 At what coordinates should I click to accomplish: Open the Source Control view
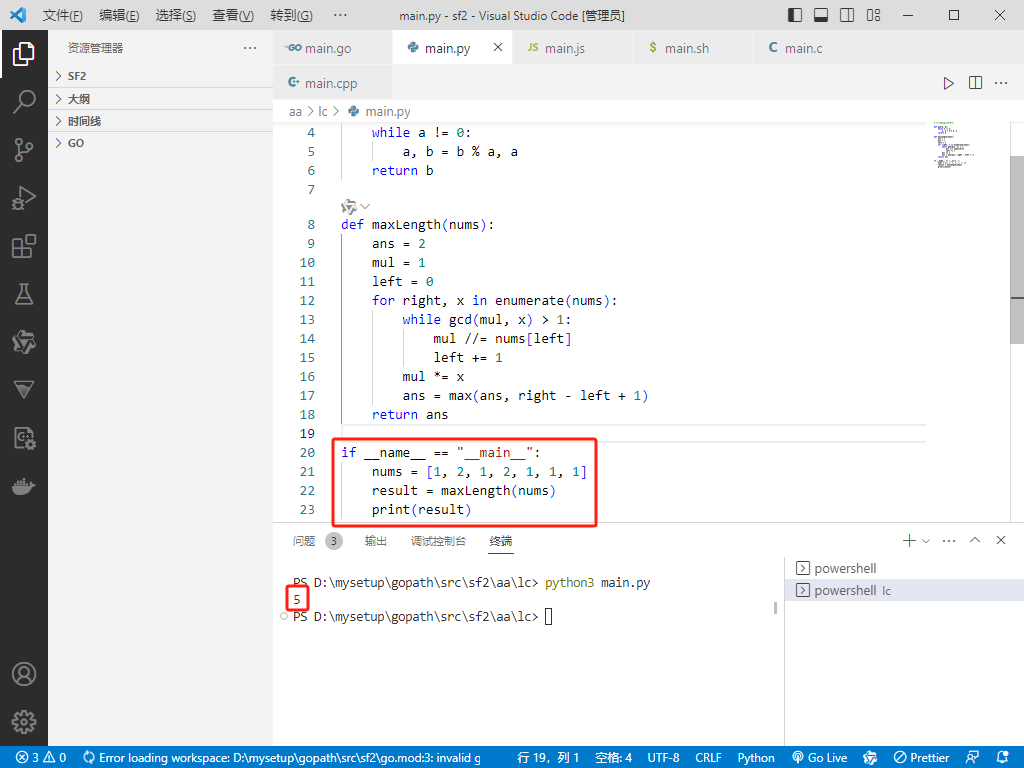click(x=24, y=150)
